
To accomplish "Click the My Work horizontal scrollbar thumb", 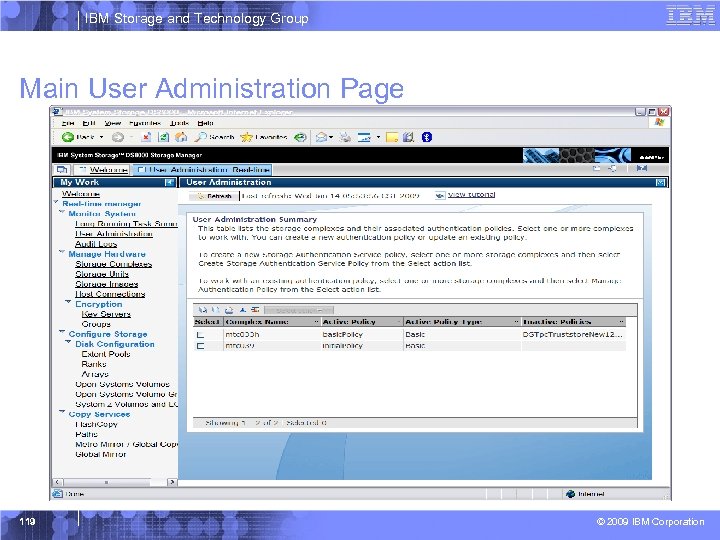I will pos(107,482).
